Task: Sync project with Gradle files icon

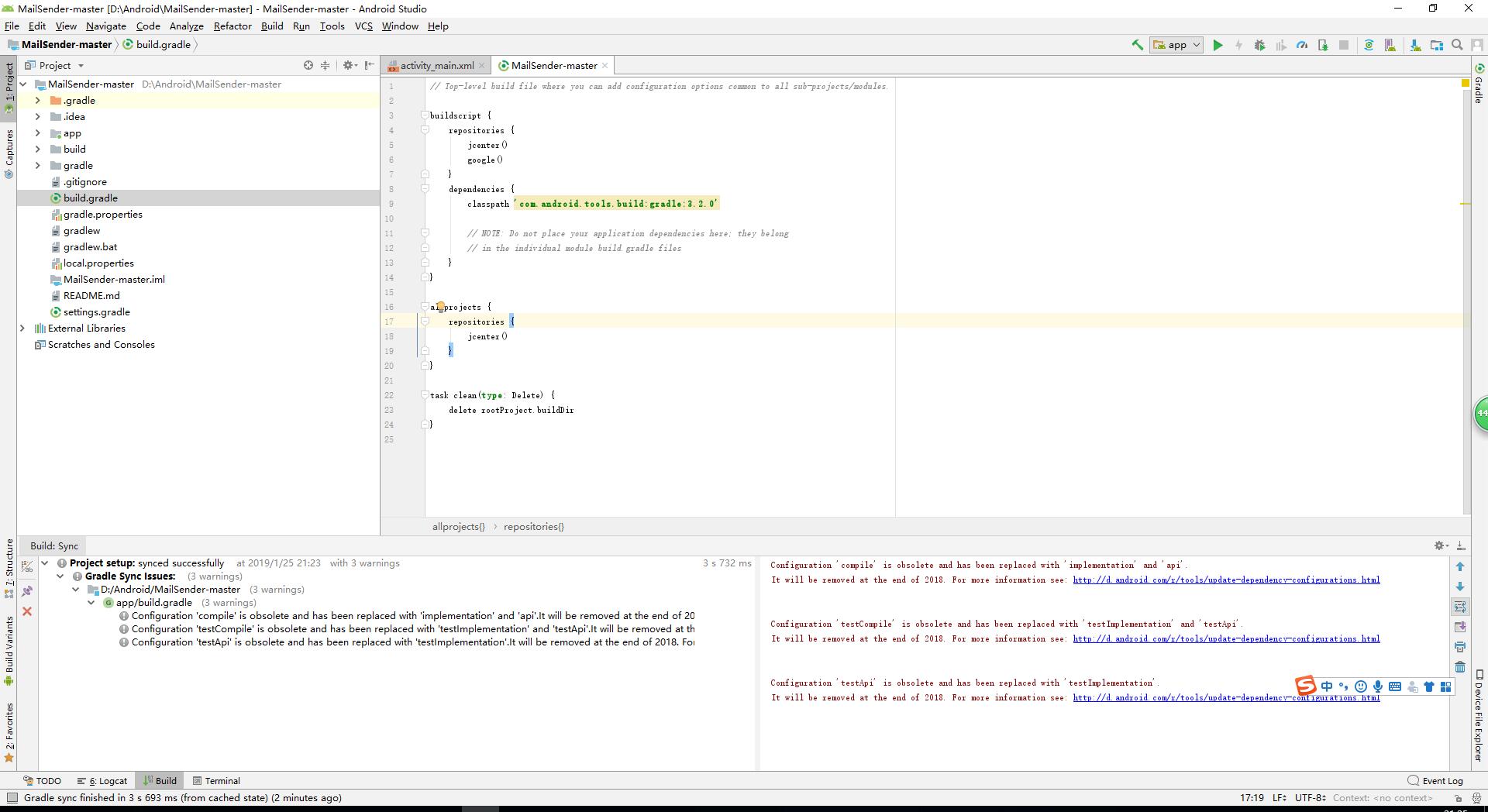Action: 1369,45
